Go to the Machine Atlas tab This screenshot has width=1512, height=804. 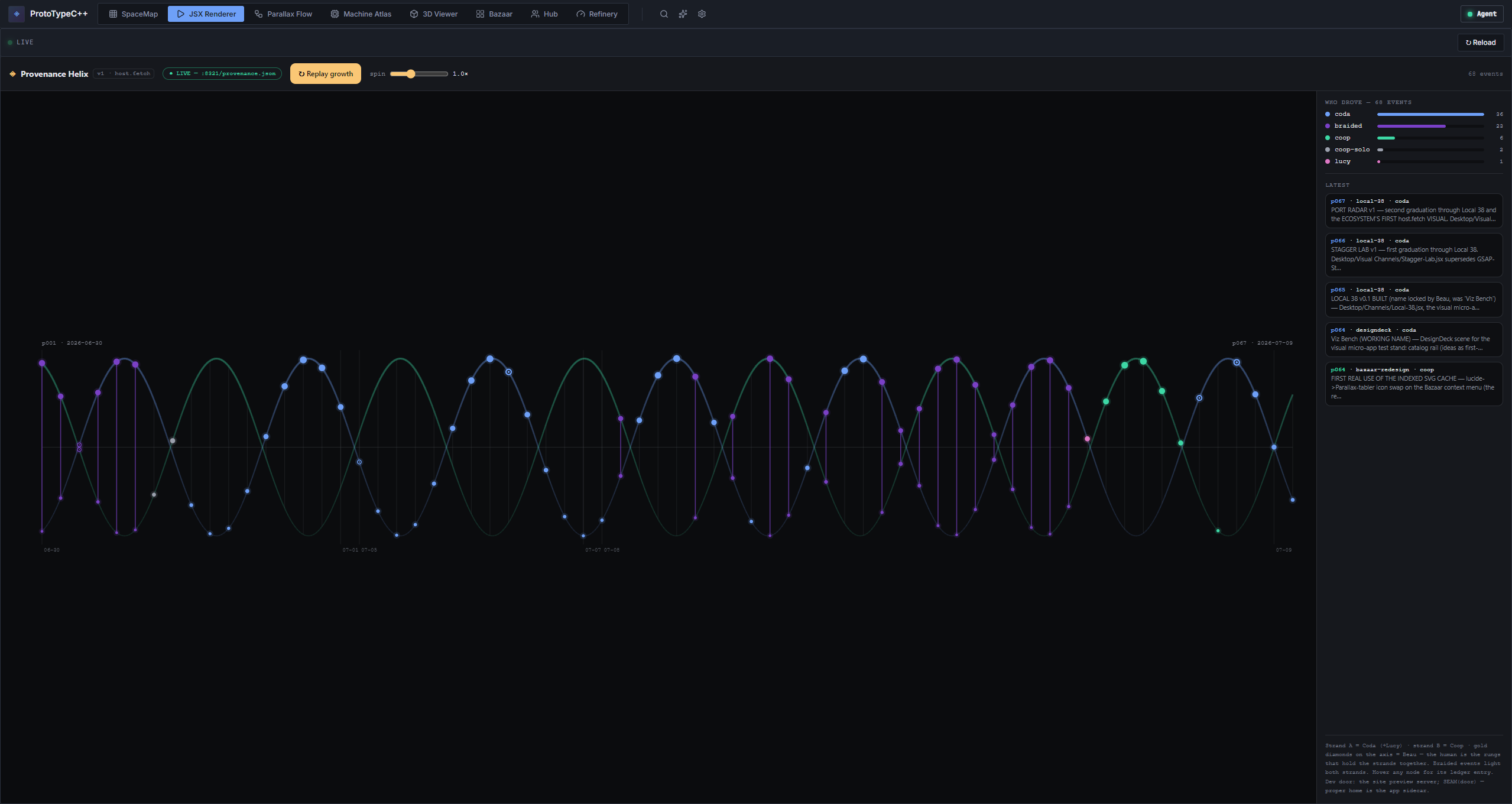tap(361, 14)
